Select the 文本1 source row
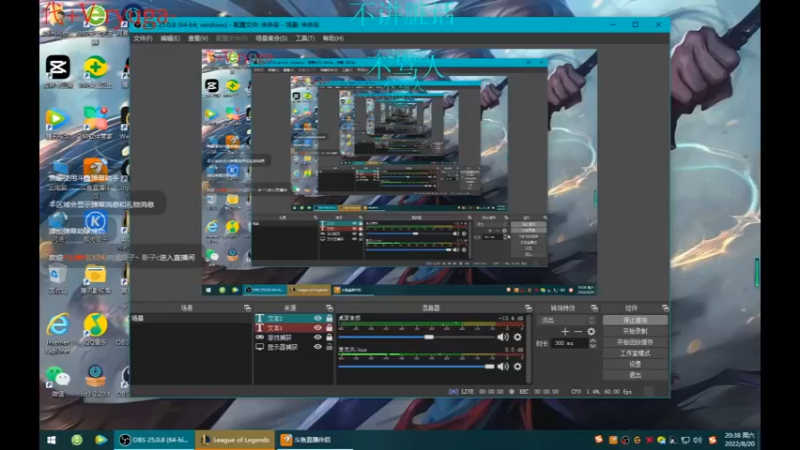Screen dimensions: 800x450 point(294,328)
